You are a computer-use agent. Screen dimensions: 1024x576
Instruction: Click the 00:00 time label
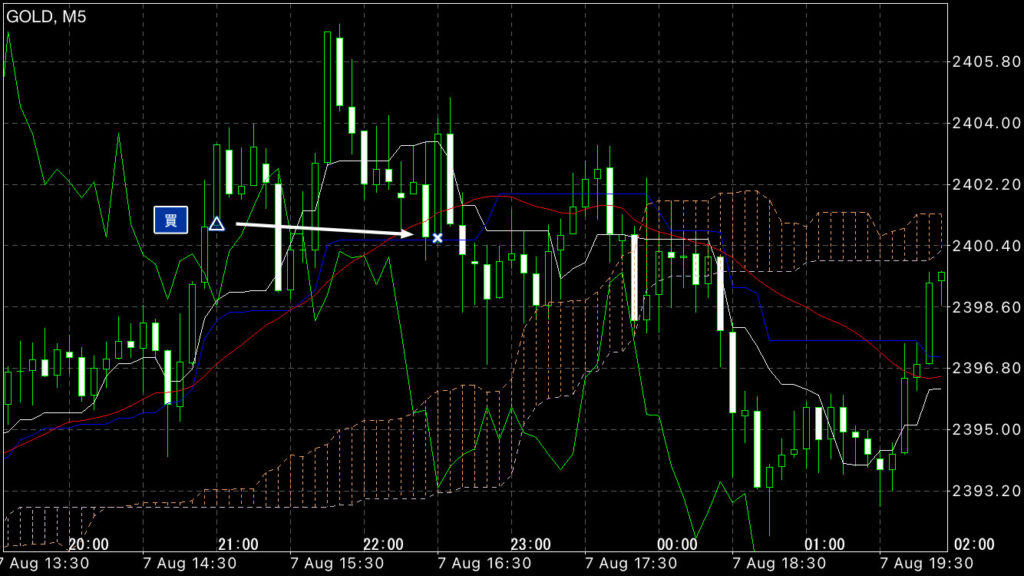tap(677, 544)
